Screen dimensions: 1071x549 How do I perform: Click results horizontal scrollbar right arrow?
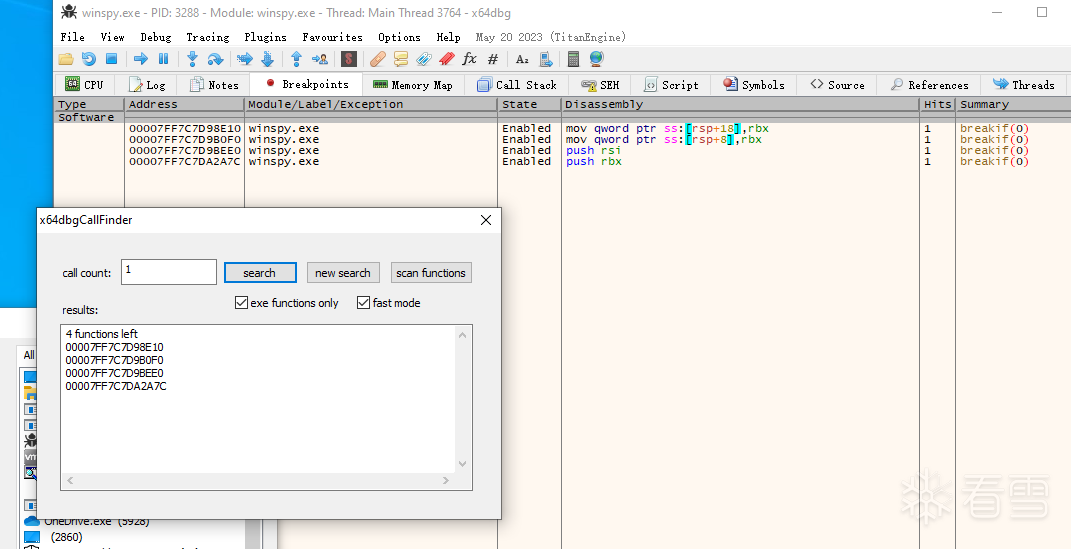[445, 481]
